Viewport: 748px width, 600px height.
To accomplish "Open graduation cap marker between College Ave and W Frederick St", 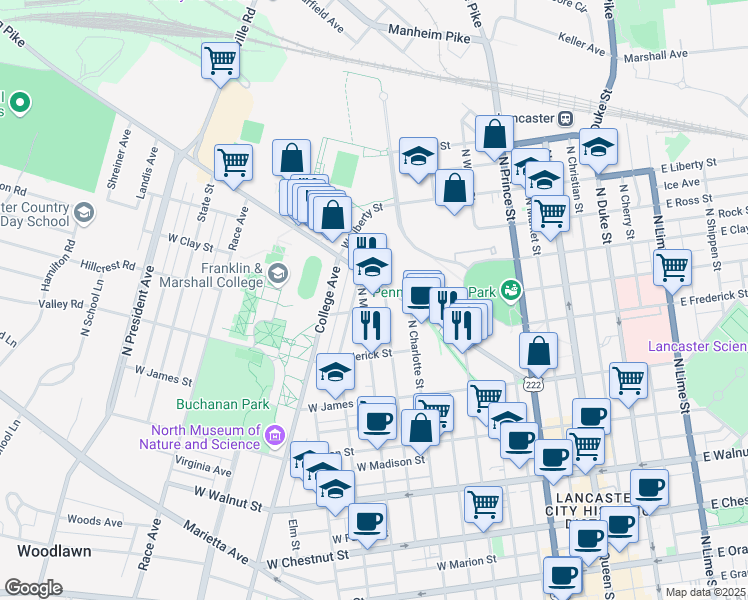I will point(335,372).
